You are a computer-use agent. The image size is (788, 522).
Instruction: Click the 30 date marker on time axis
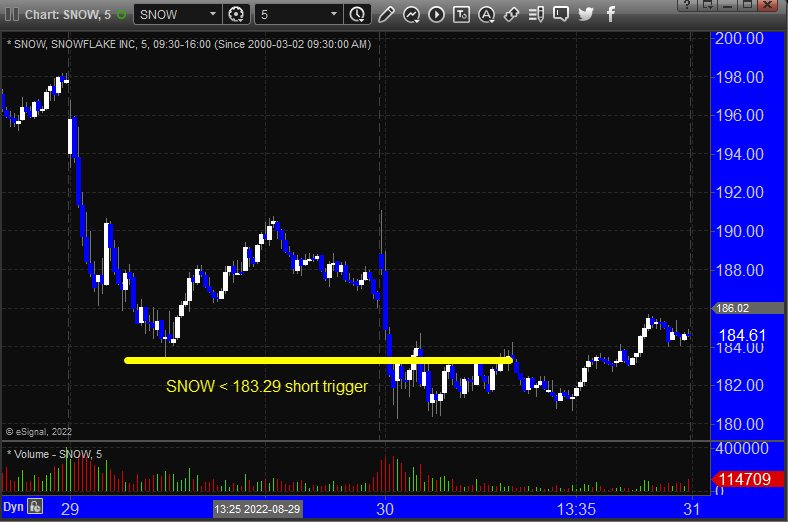click(385, 509)
